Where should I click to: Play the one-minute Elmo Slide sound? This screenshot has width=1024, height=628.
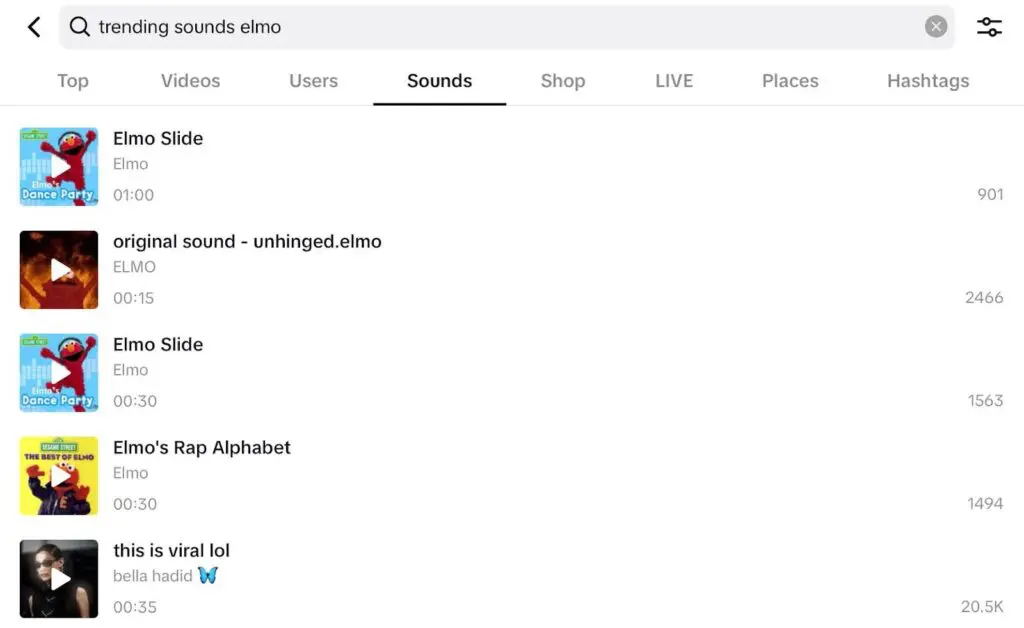click(x=58, y=167)
